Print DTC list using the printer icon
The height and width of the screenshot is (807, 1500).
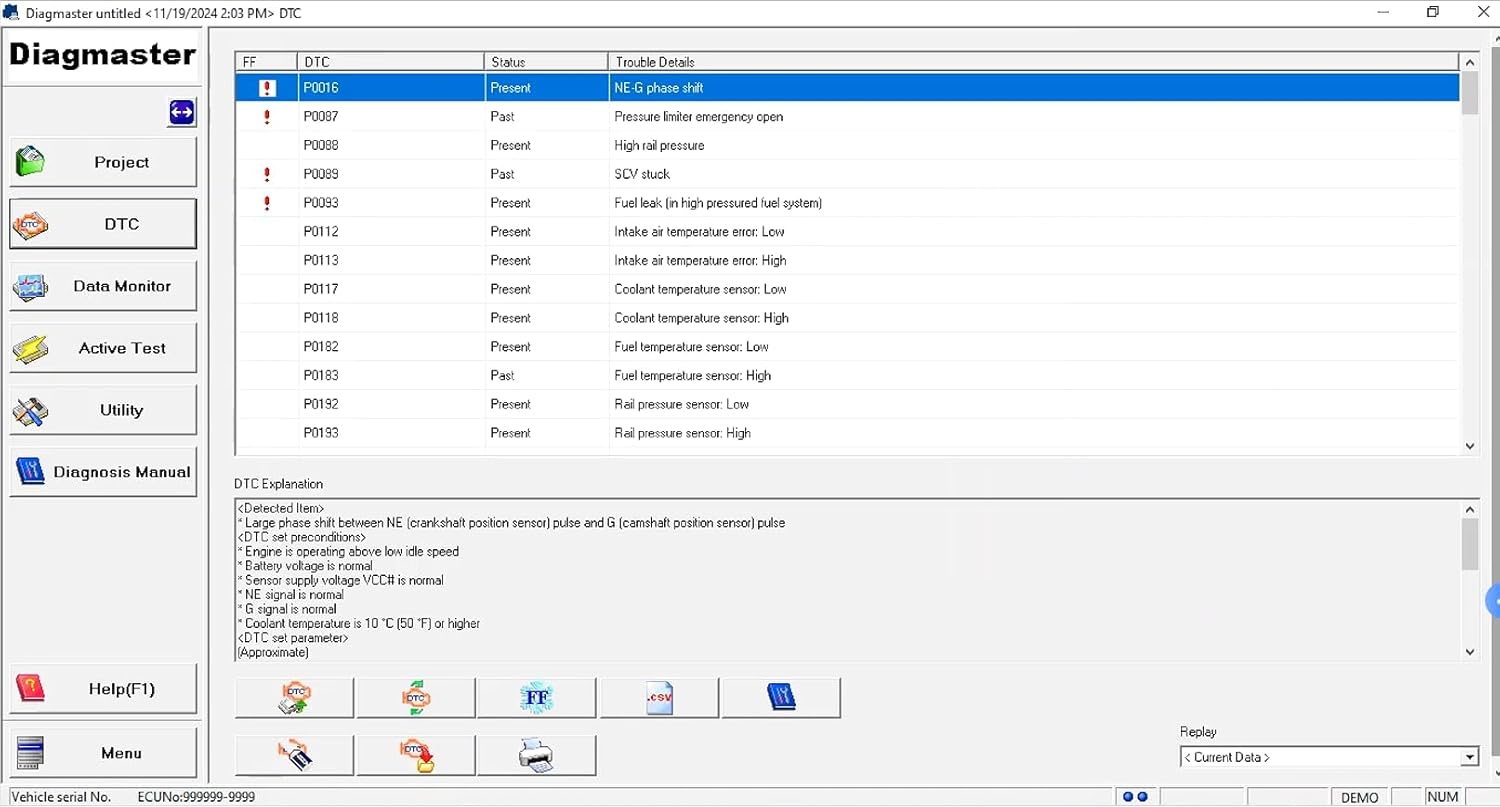point(537,756)
